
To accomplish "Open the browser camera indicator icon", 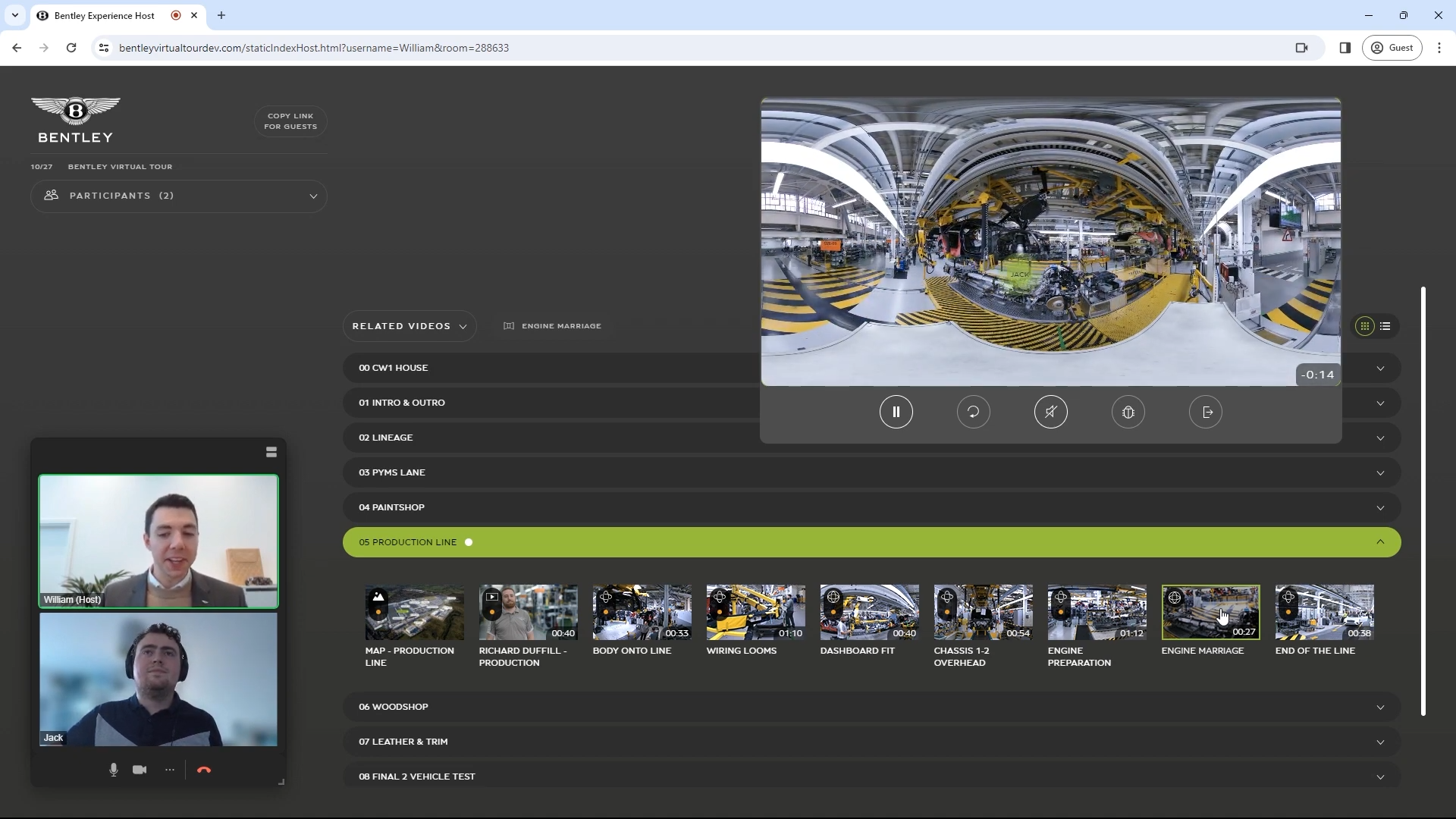I will click(1301, 48).
